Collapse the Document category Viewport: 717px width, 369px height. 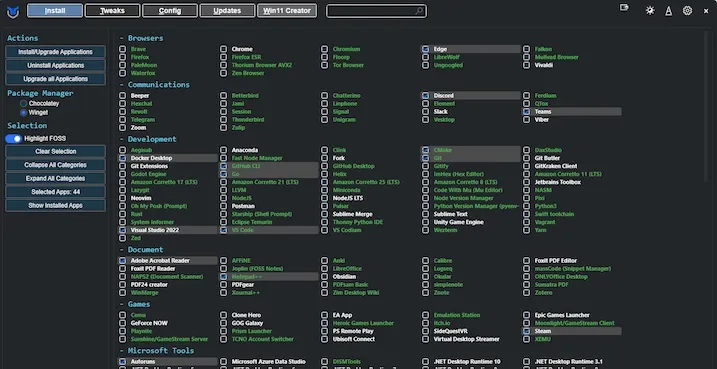pyautogui.click(x=141, y=250)
